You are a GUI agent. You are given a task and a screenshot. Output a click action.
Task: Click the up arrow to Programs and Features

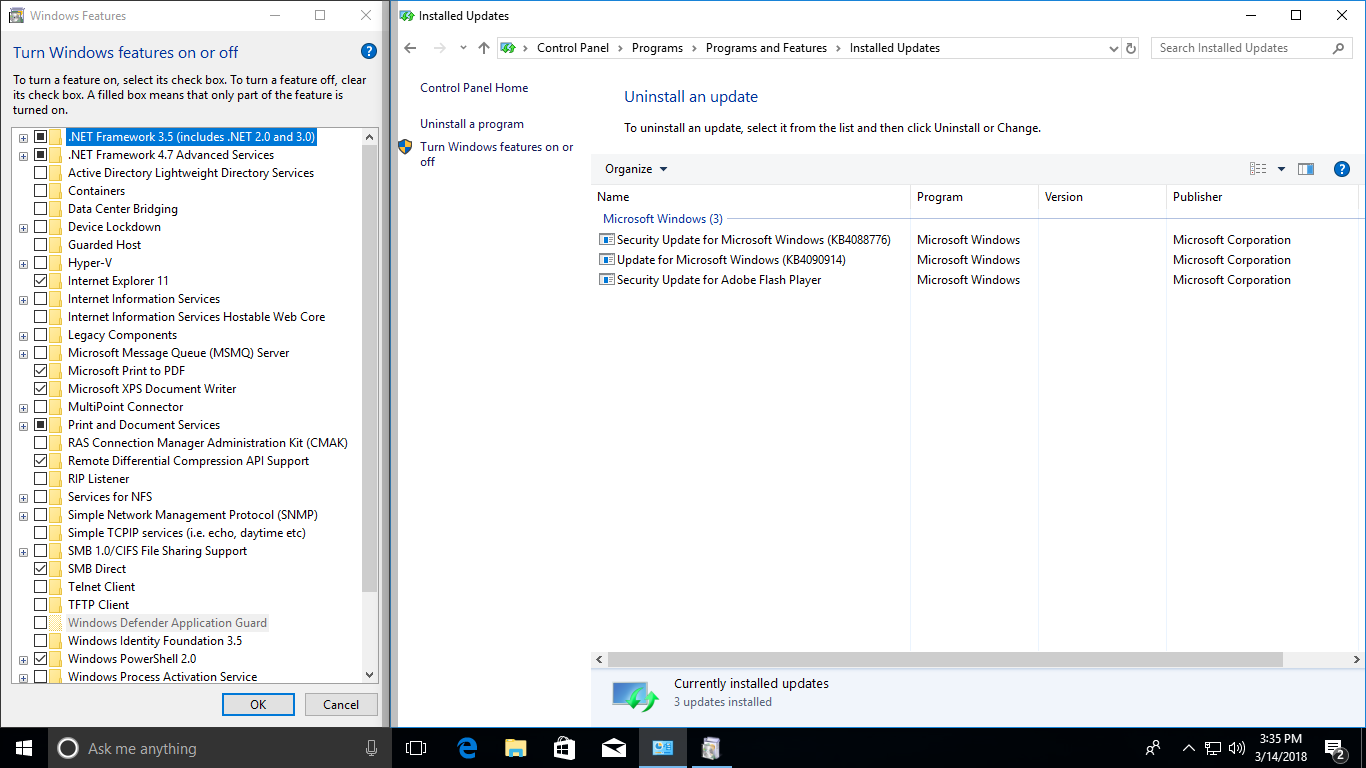(x=484, y=48)
